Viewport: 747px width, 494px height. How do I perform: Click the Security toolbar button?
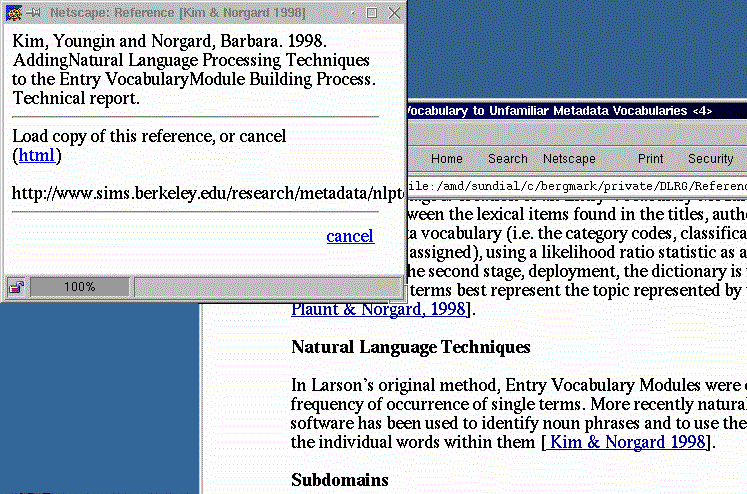710,158
